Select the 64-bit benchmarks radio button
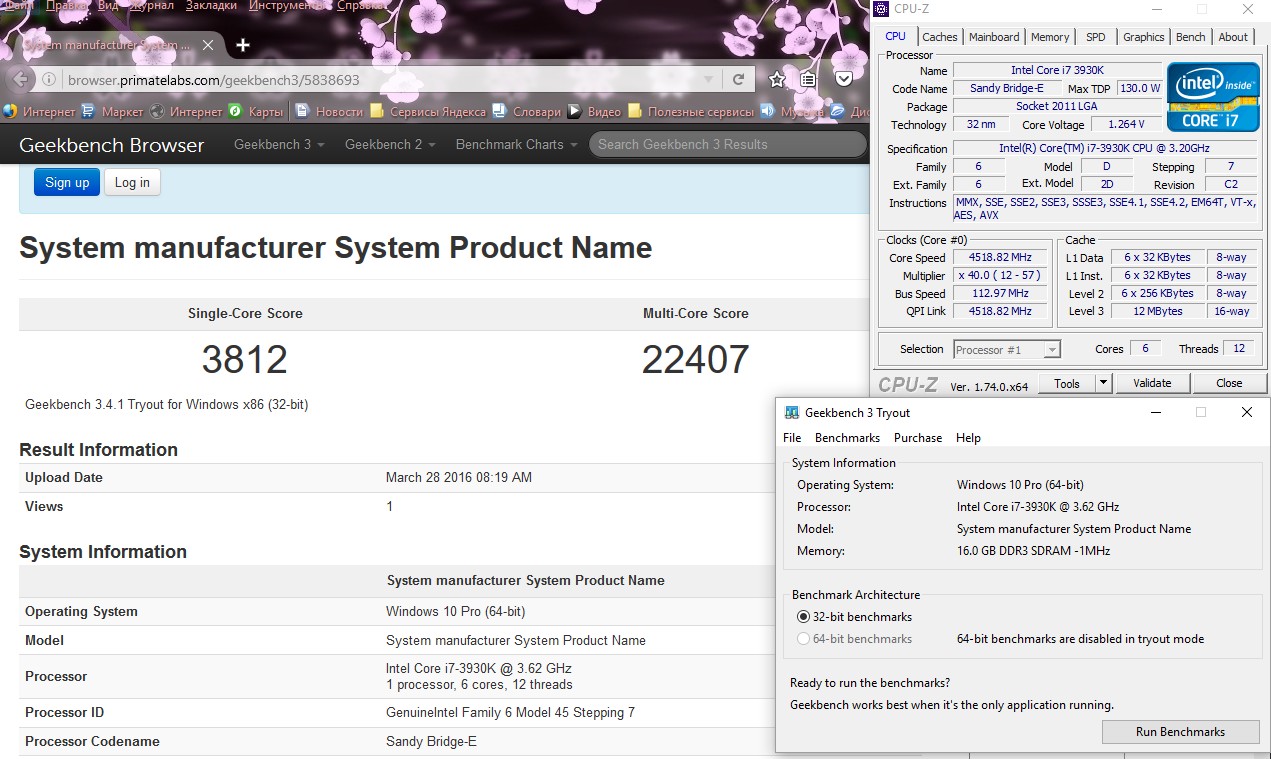Image resolution: width=1271 pixels, height=759 pixels. [804, 639]
